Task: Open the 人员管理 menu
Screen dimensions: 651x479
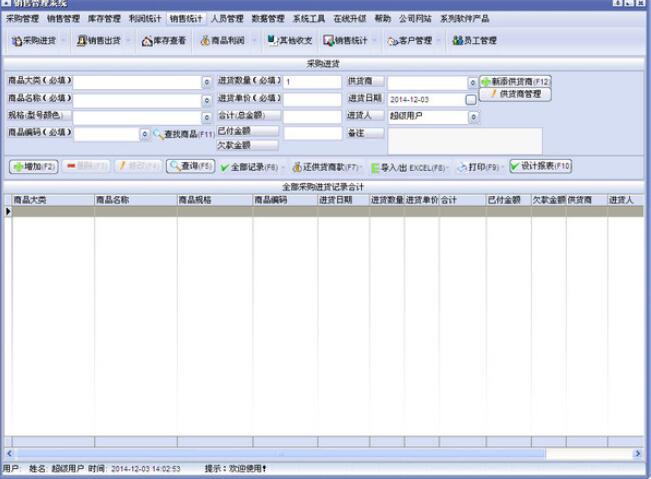Action: (227, 19)
